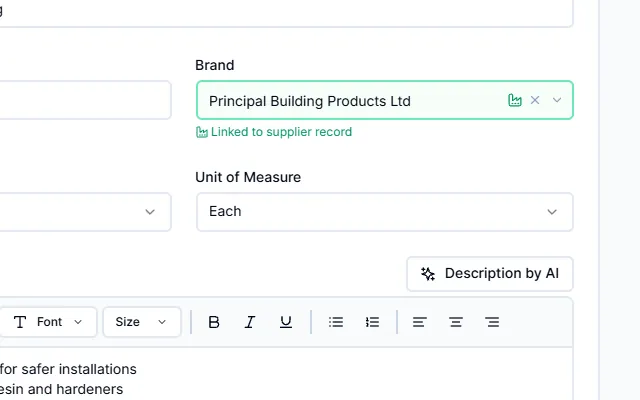Screen dimensions: 640x400
Task: Click into the Brand text field
Action: (351, 100)
